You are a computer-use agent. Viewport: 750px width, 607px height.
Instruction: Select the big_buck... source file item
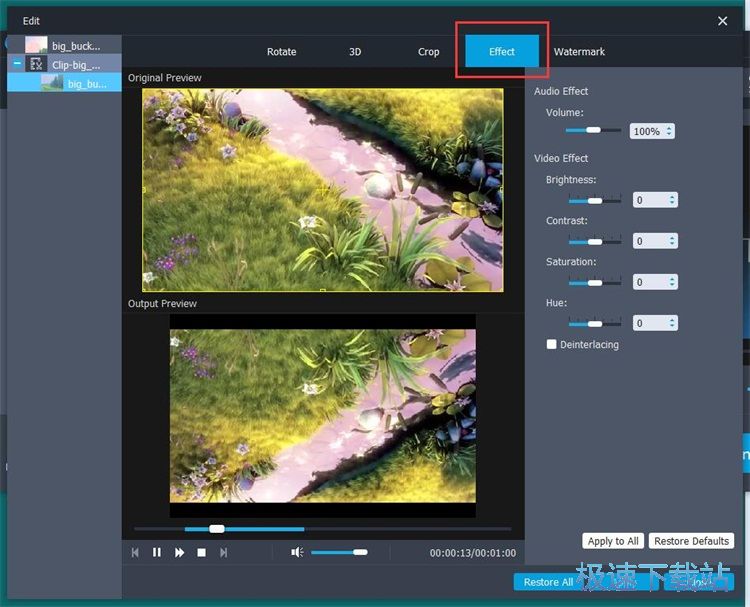pyautogui.click(x=64, y=45)
